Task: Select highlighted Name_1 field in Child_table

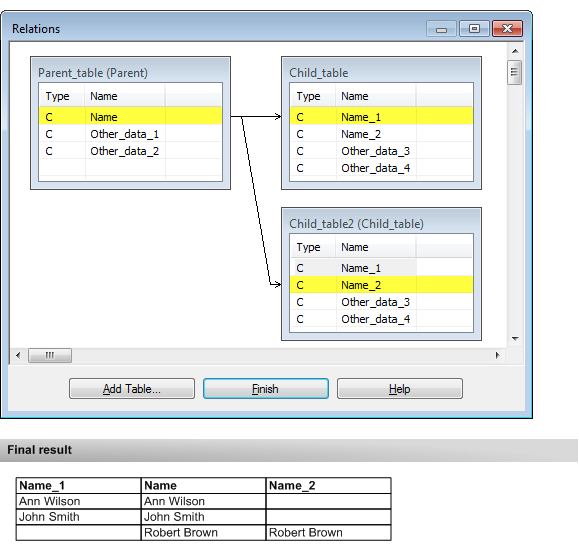Action: click(x=381, y=117)
